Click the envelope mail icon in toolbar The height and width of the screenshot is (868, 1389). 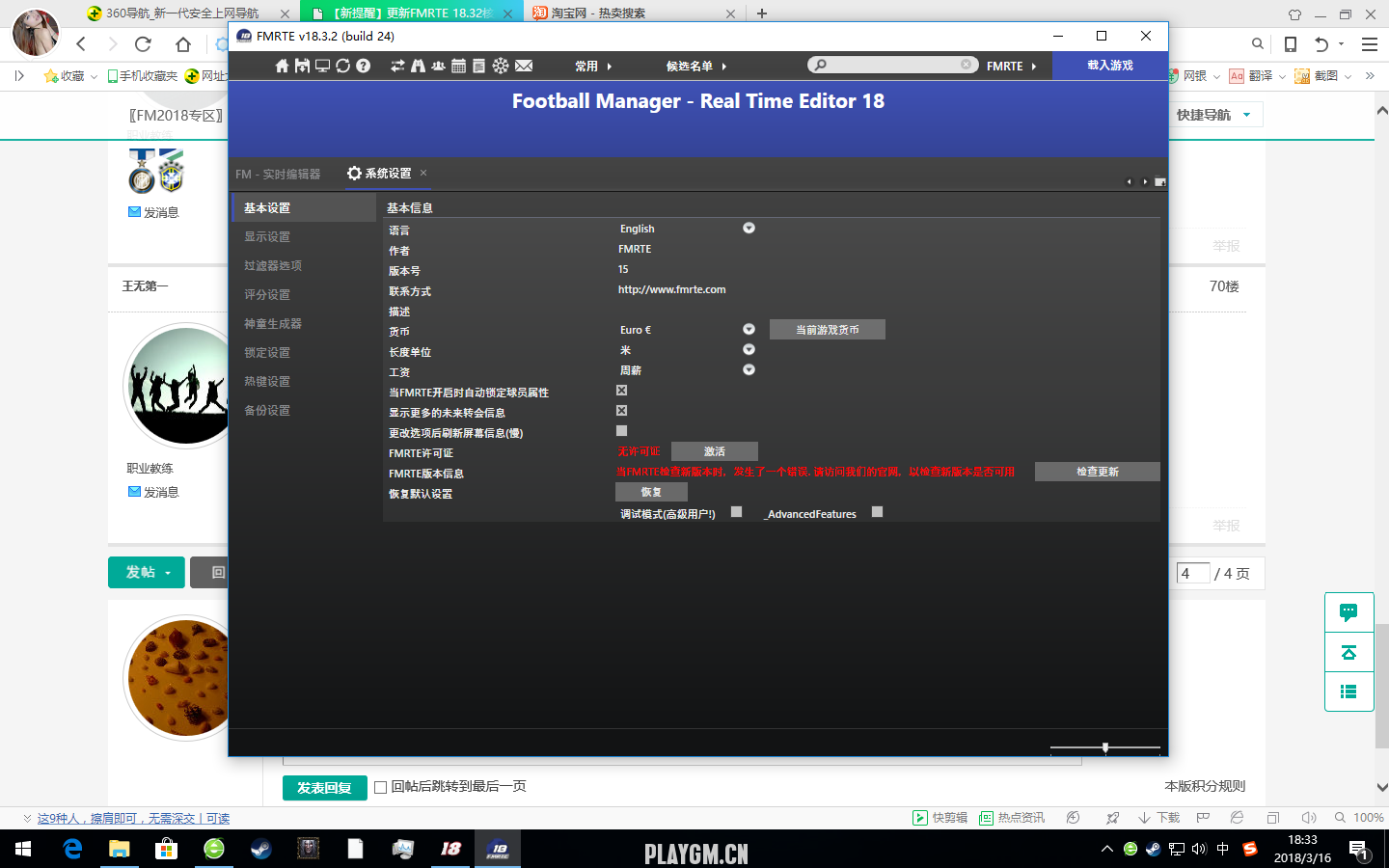pyautogui.click(x=524, y=66)
